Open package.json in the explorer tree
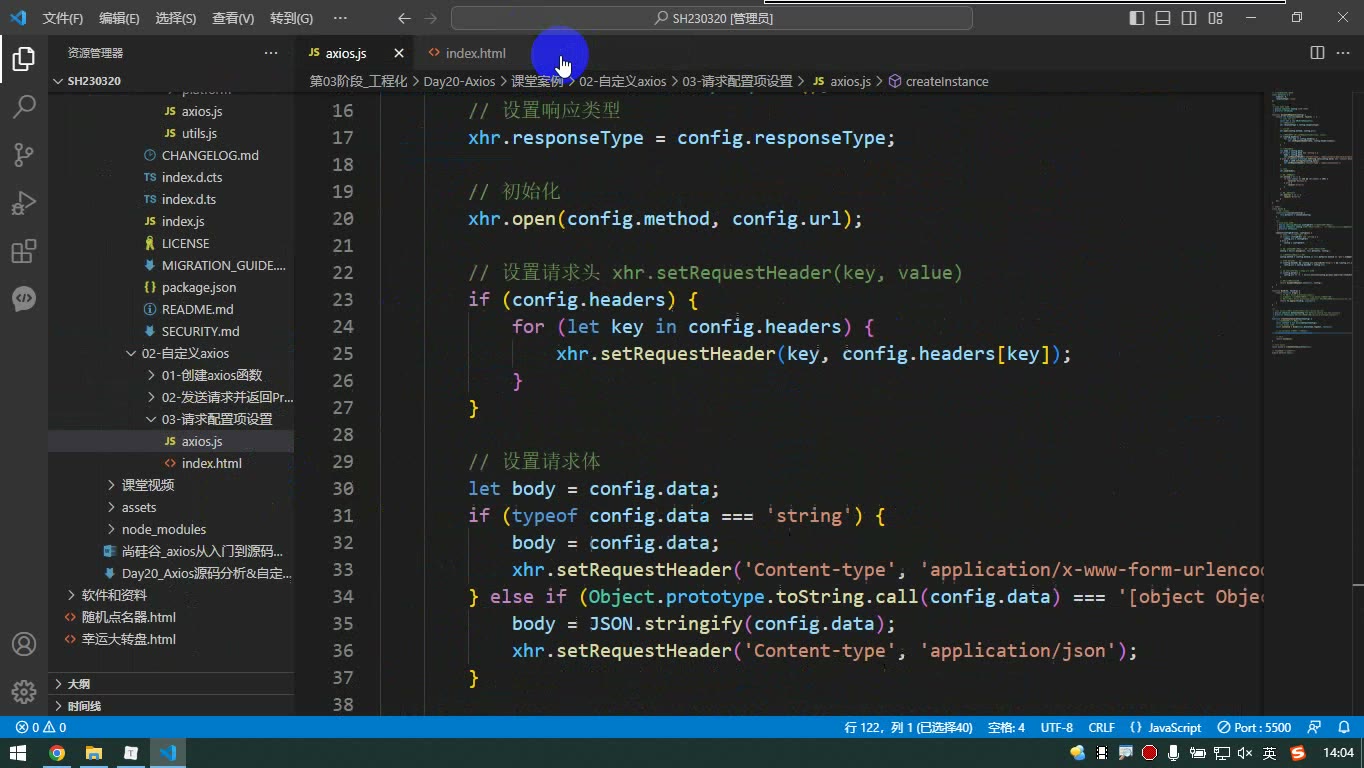 click(x=199, y=287)
